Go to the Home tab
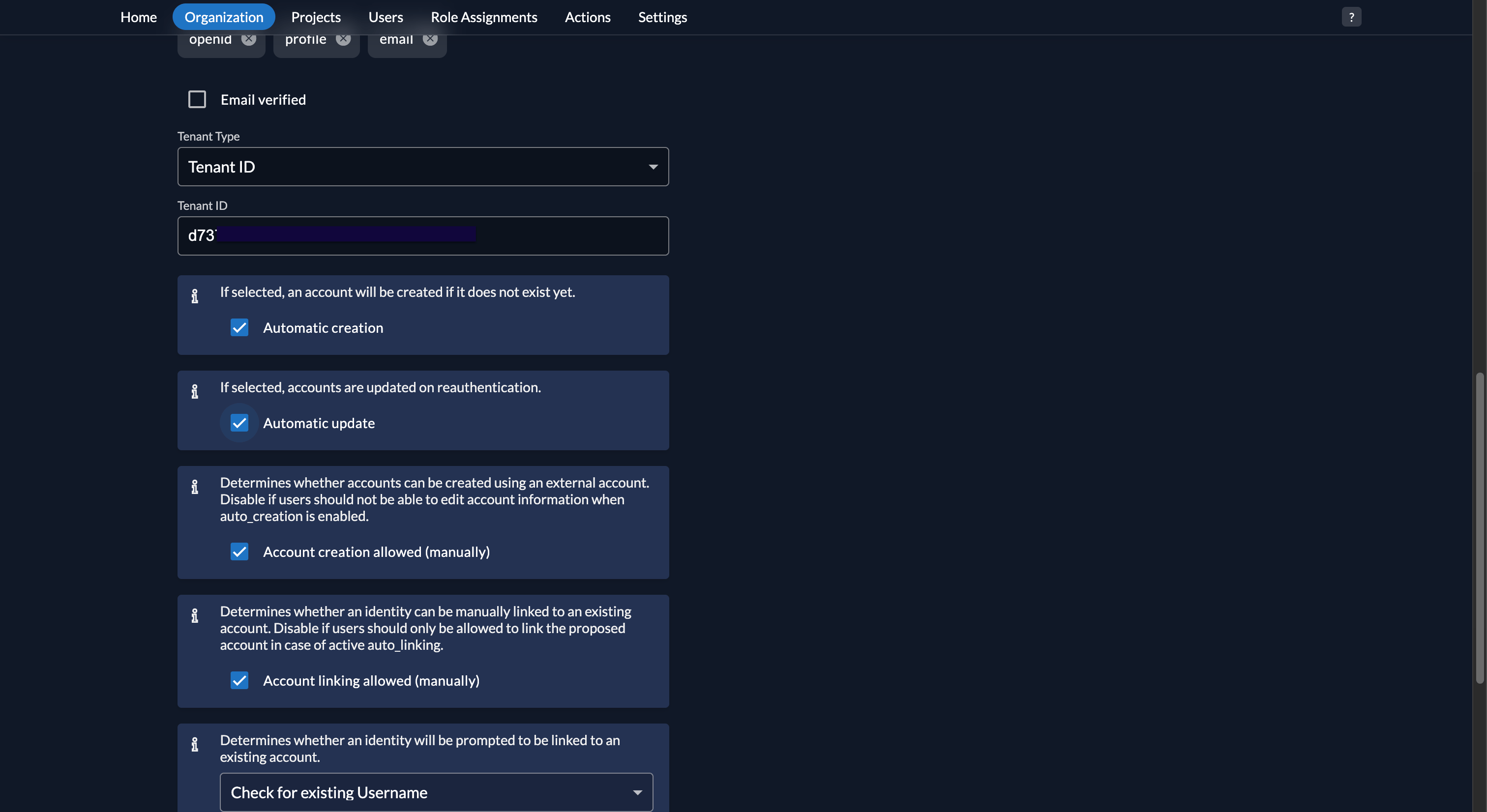1487x812 pixels. point(139,17)
